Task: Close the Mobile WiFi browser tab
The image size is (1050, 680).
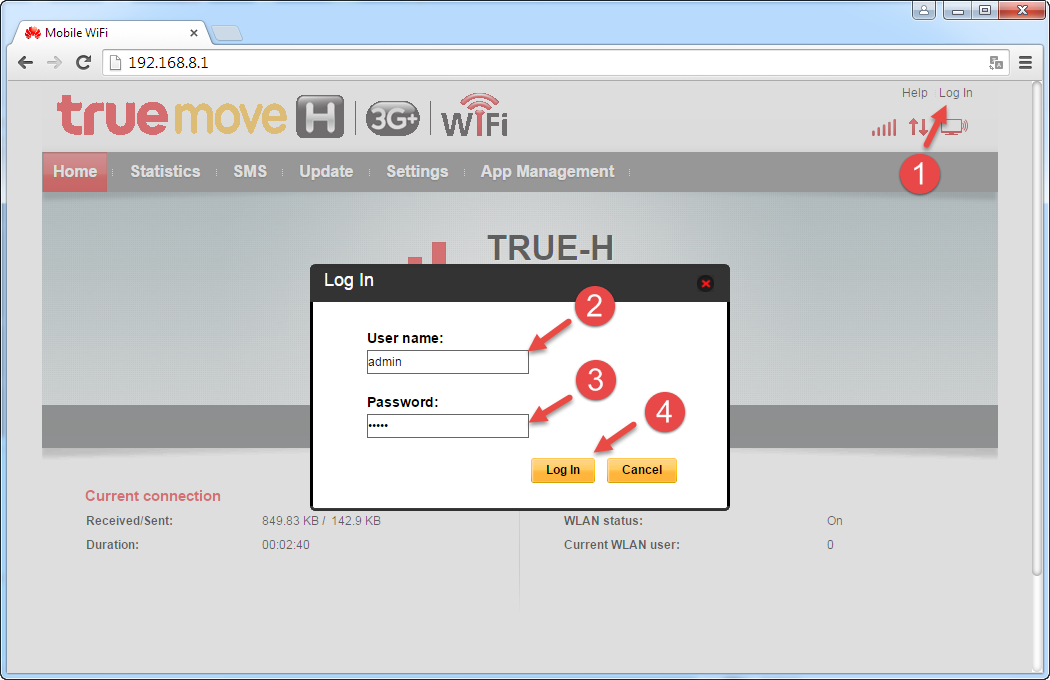Action: [x=194, y=32]
